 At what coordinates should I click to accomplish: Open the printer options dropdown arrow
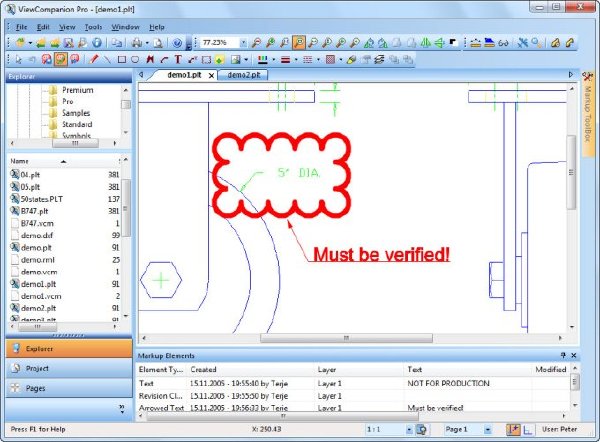147,43
